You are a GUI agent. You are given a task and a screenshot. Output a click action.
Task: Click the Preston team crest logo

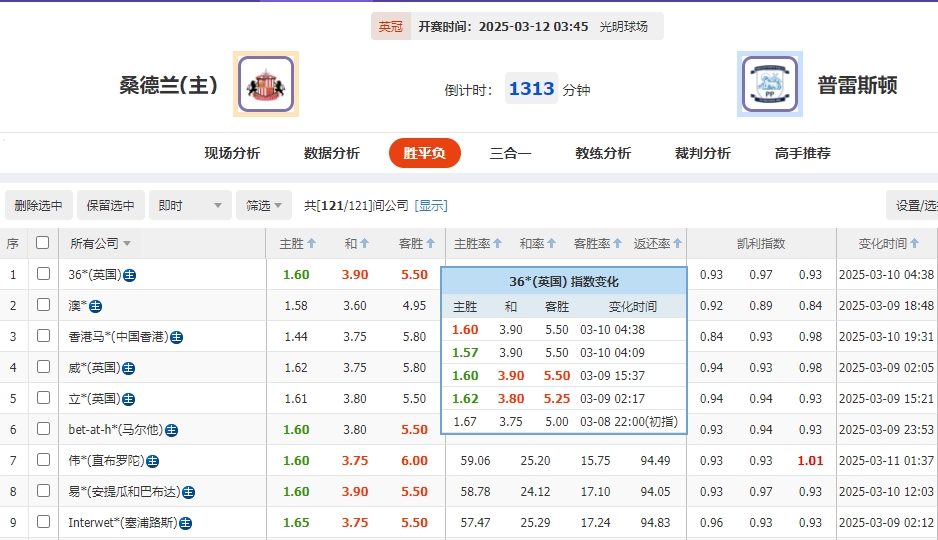point(769,84)
